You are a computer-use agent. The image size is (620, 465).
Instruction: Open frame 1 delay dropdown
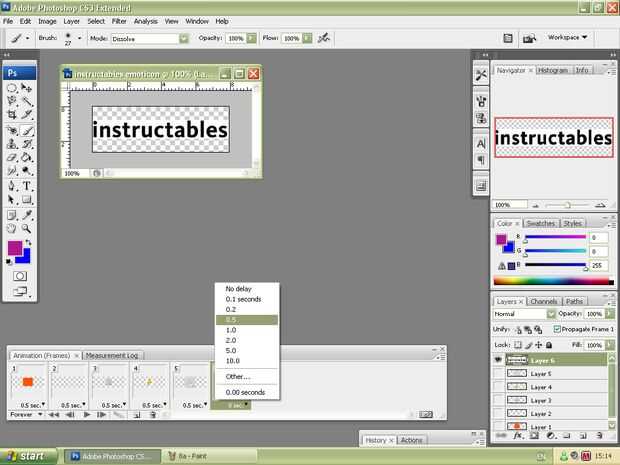32,405
